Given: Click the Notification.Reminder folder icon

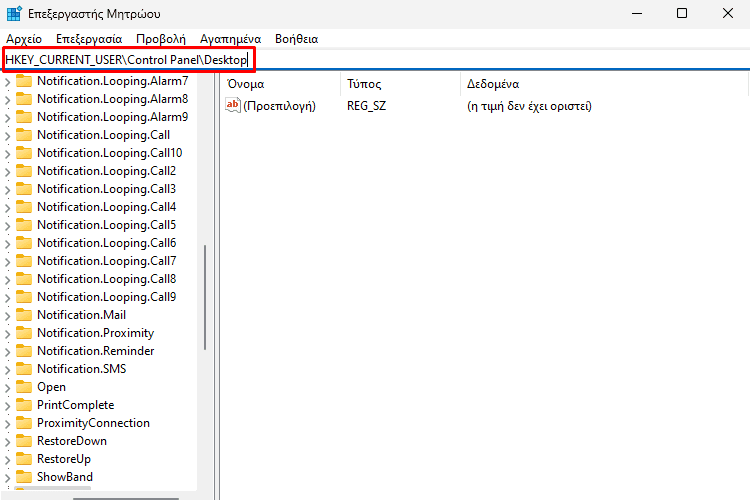Looking at the screenshot, I should pyautogui.click(x=24, y=351).
